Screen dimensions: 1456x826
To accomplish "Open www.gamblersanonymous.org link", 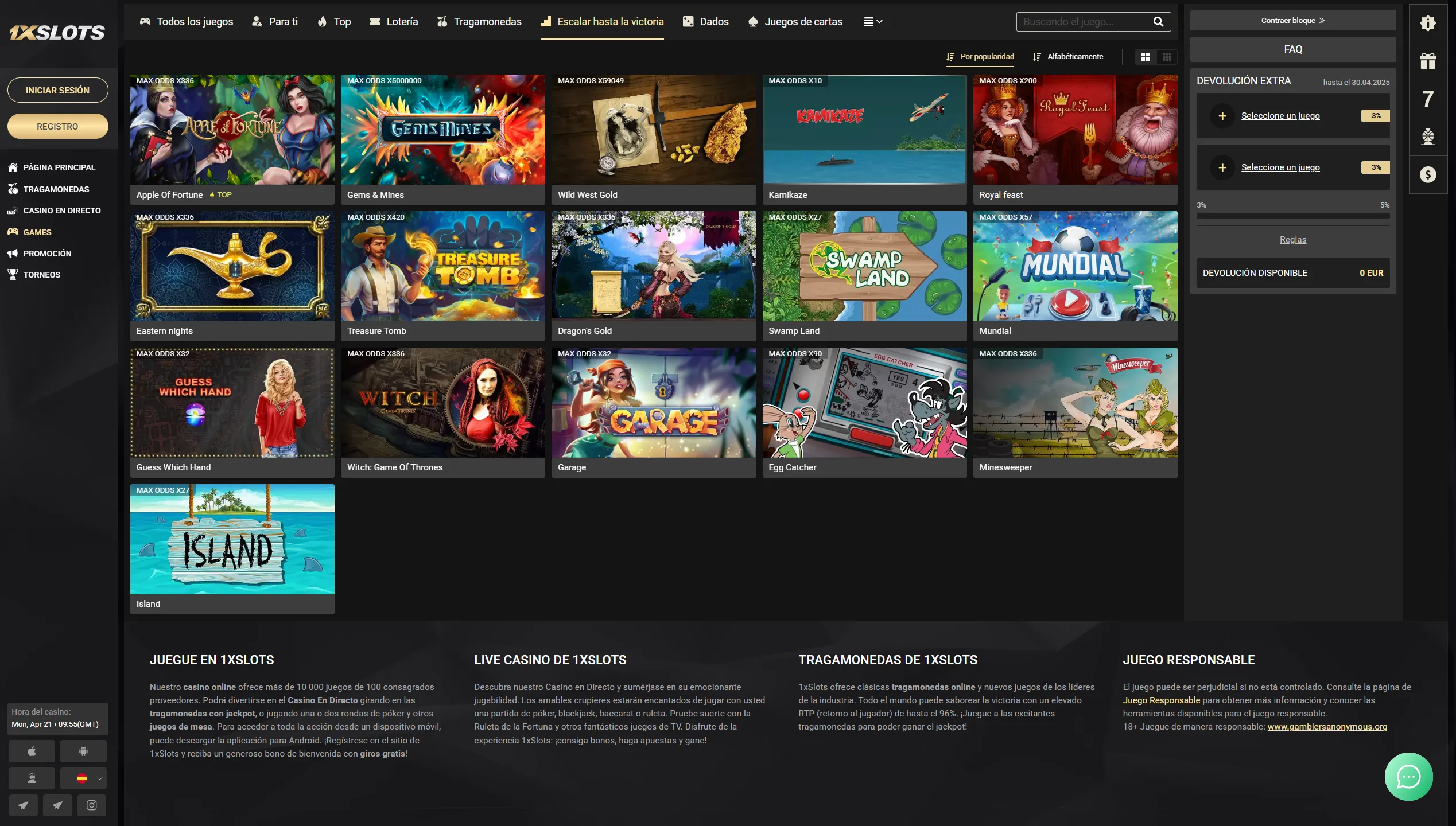I will (x=1327, y=727).
